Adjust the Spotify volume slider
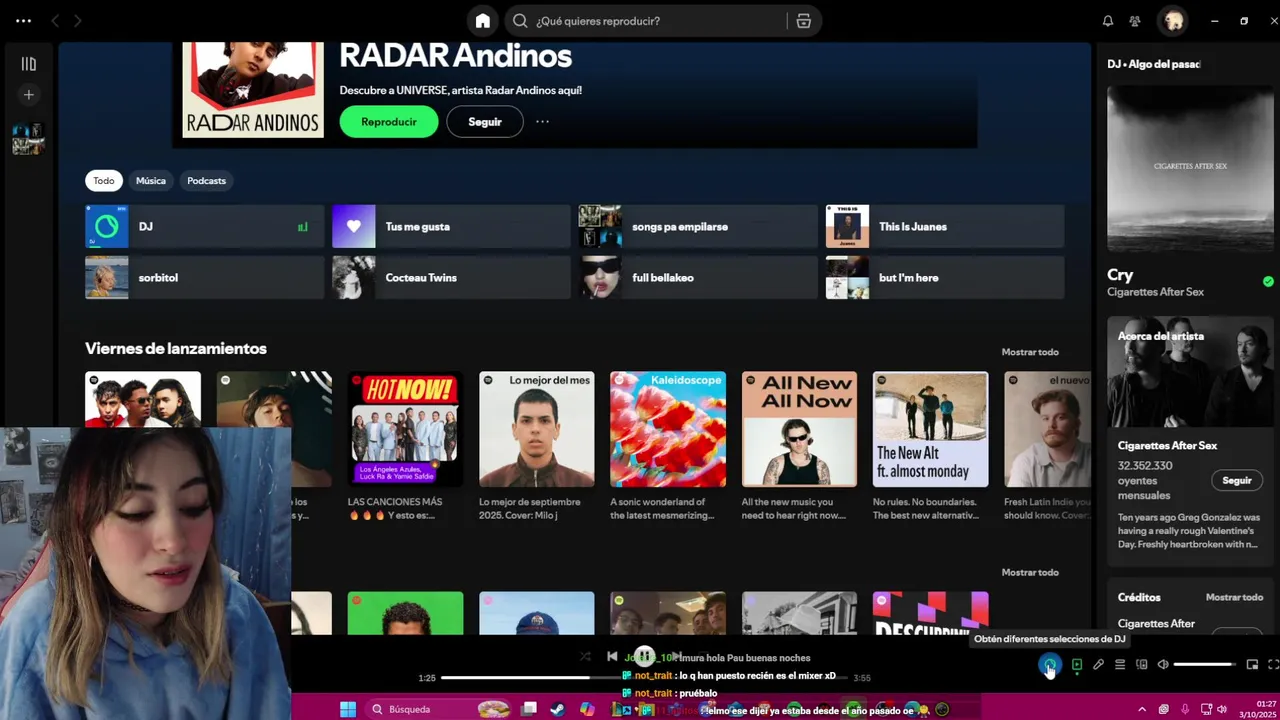 point(1204,665)
